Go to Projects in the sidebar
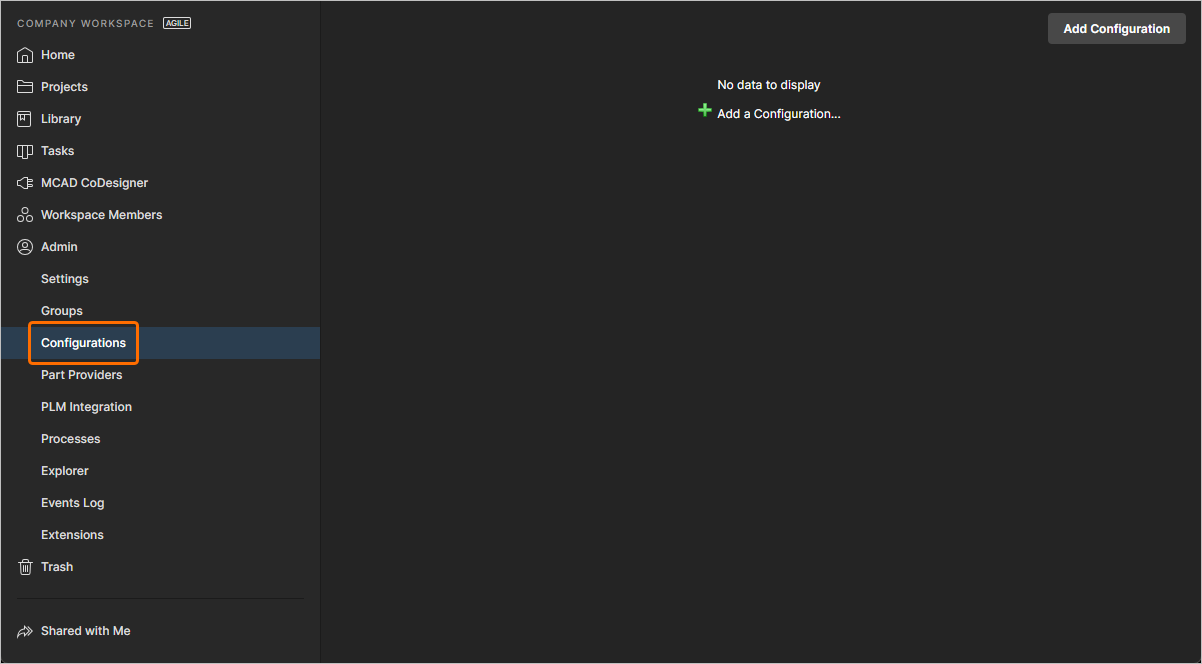 [64, 87]
